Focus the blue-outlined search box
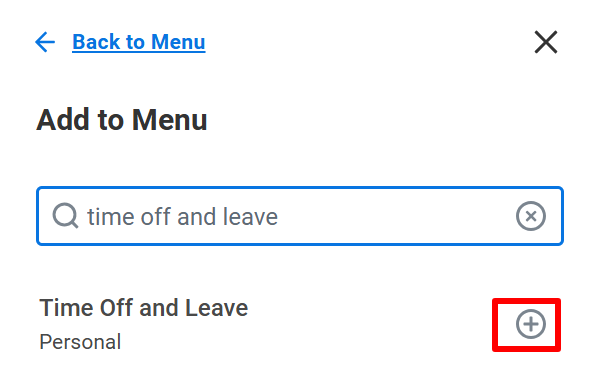Viewport: 595px width, 385px height. 300,216
